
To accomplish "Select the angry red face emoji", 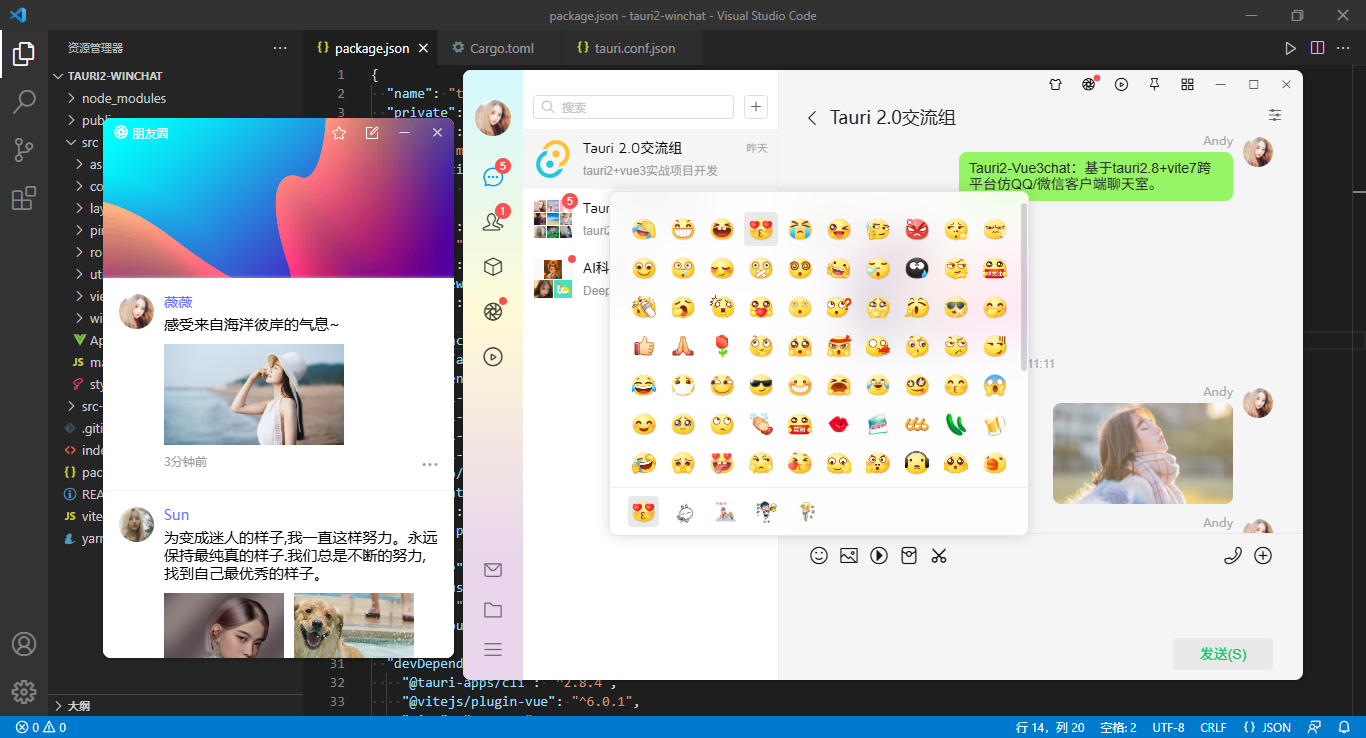I will point(917,229).
